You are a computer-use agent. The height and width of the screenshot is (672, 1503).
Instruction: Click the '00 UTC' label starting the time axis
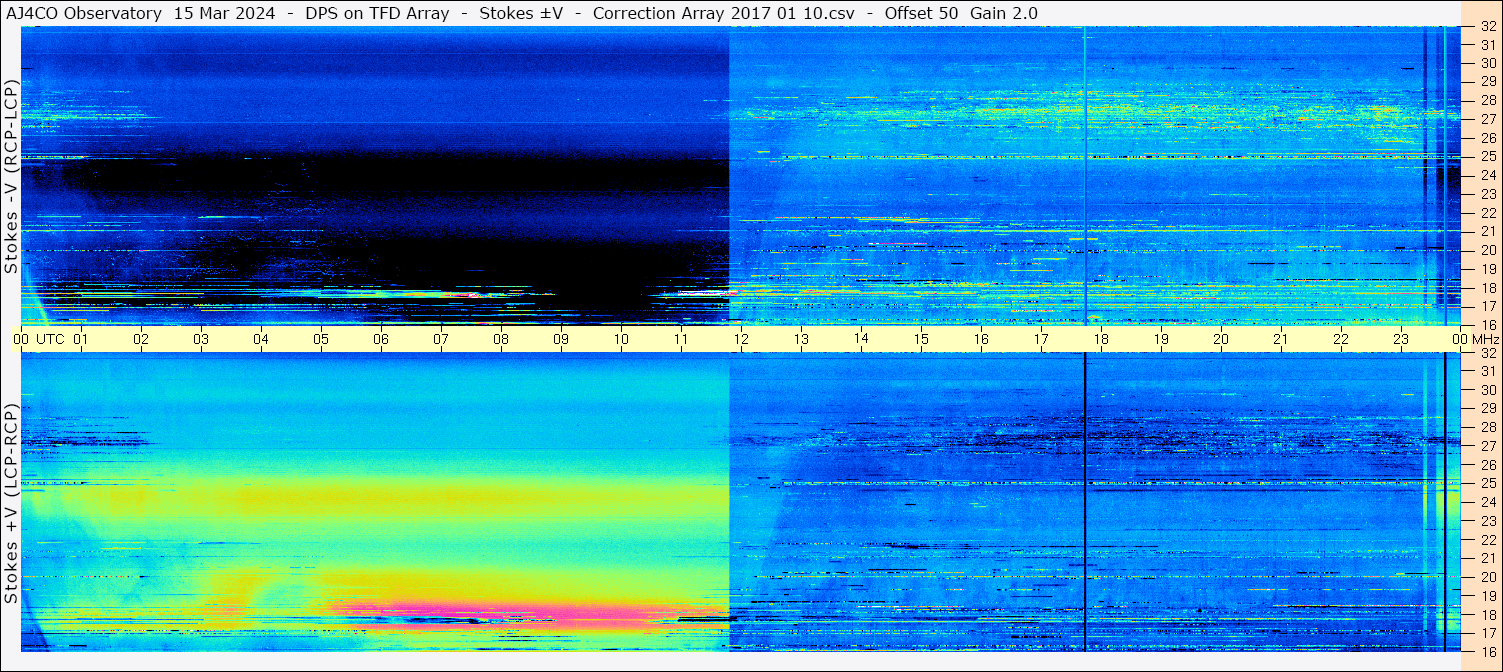tap(38, 339)
